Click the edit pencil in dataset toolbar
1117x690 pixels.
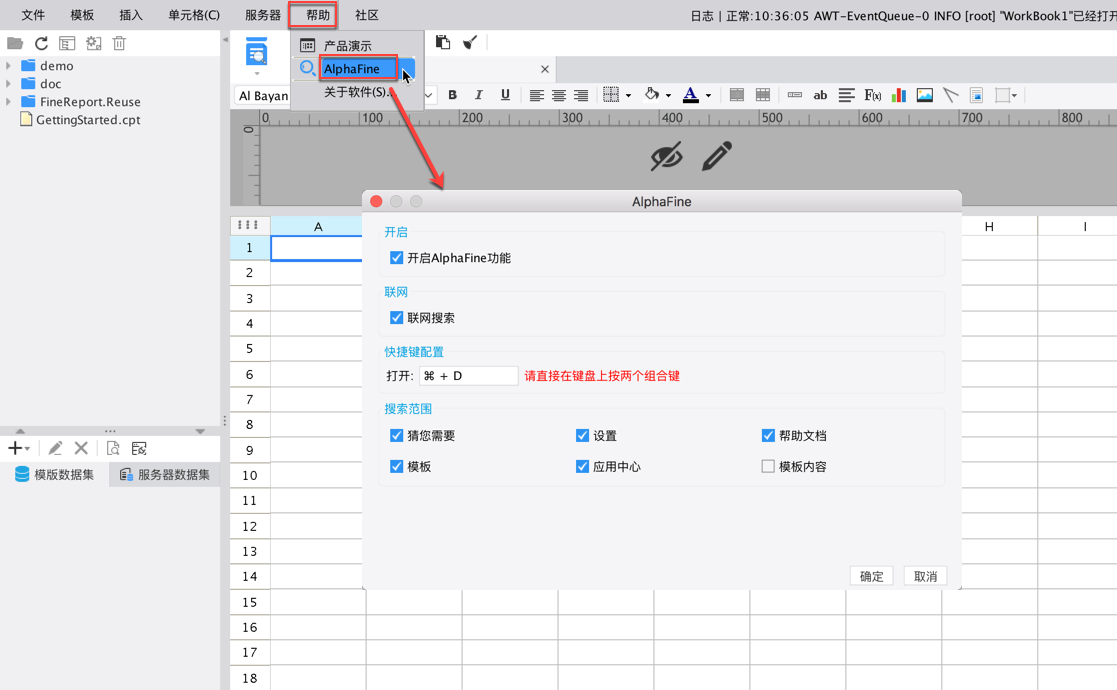pyautogui.click(x=55, y=449)
